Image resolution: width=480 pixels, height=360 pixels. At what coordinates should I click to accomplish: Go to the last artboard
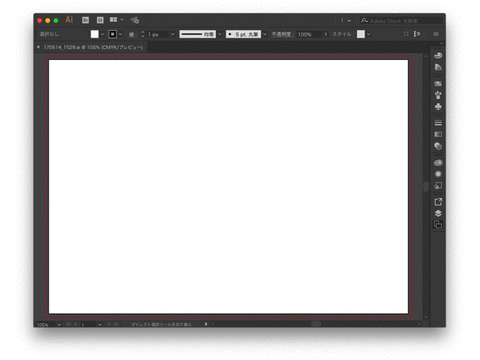[x=116, y=324]
